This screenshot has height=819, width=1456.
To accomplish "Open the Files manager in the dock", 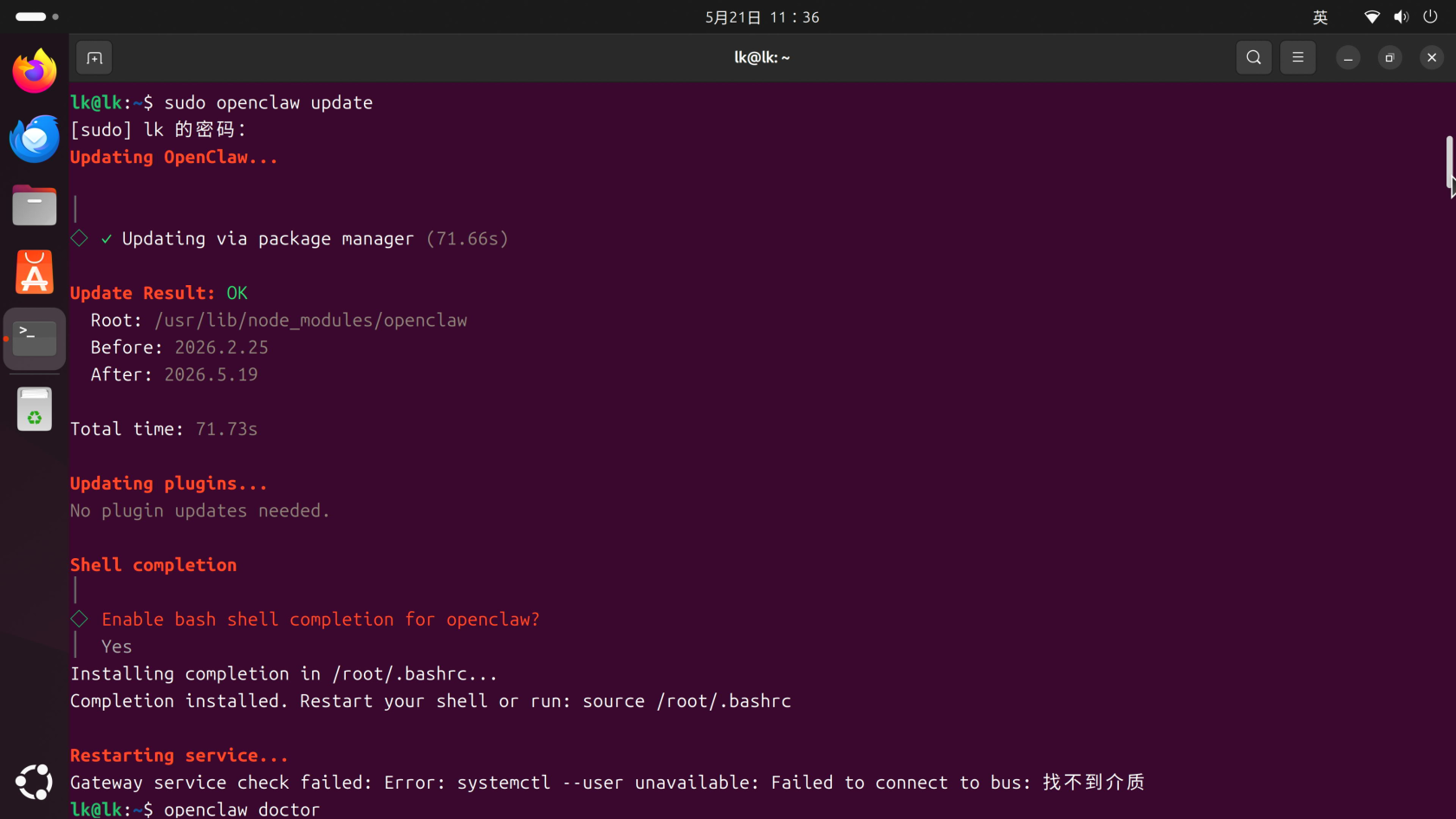I will [x=35, y=205].
